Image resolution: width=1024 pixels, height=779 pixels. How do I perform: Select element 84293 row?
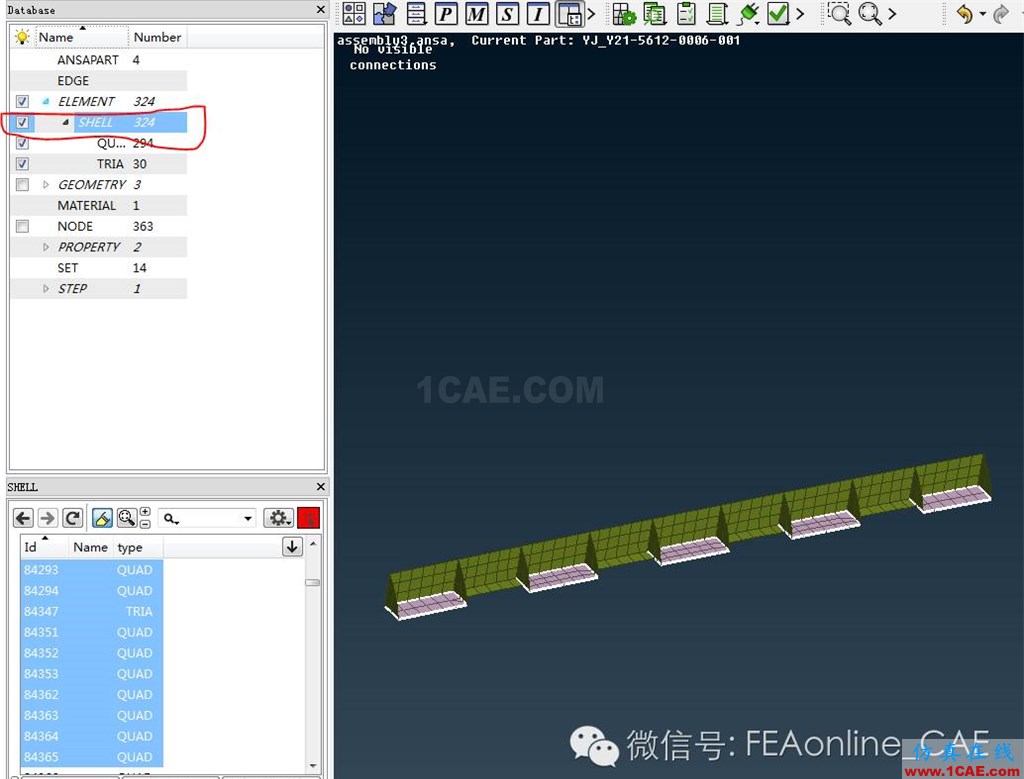tap(91, 569)
